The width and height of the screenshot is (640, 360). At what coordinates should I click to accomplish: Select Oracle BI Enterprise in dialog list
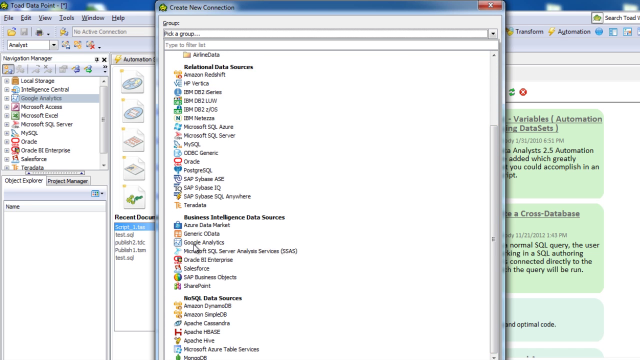pos(208,260)
